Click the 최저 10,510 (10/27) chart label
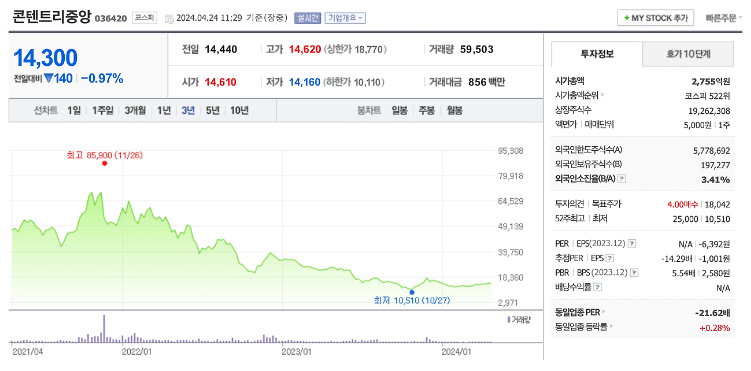Screen dimensions: 751x371 [412, 301]
